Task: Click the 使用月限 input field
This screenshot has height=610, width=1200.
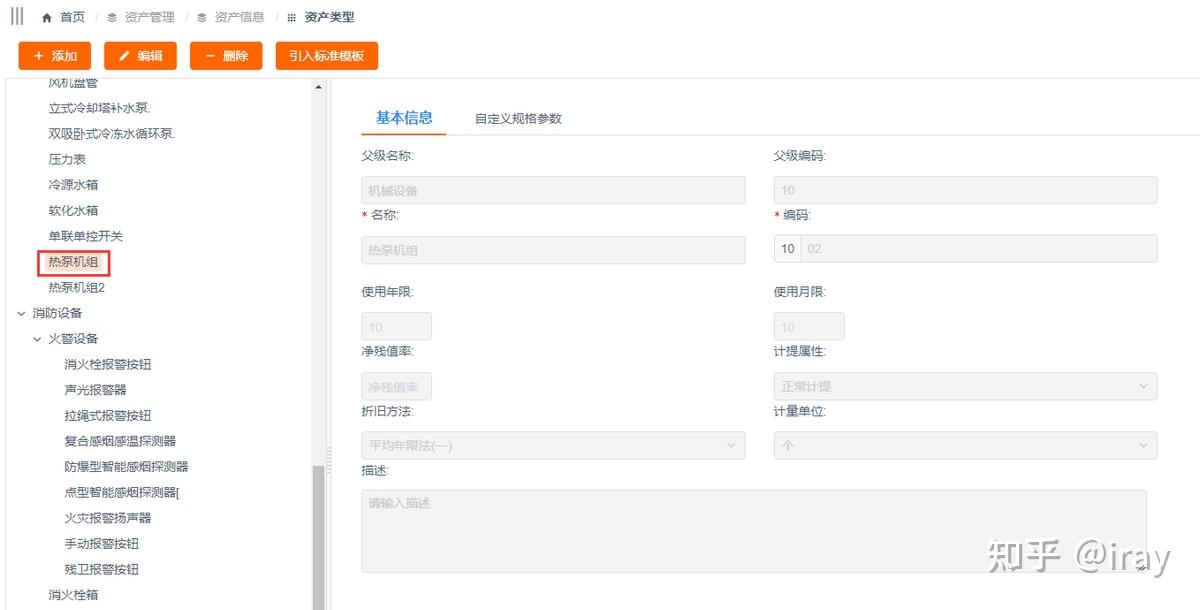Action: pos(809,327)
